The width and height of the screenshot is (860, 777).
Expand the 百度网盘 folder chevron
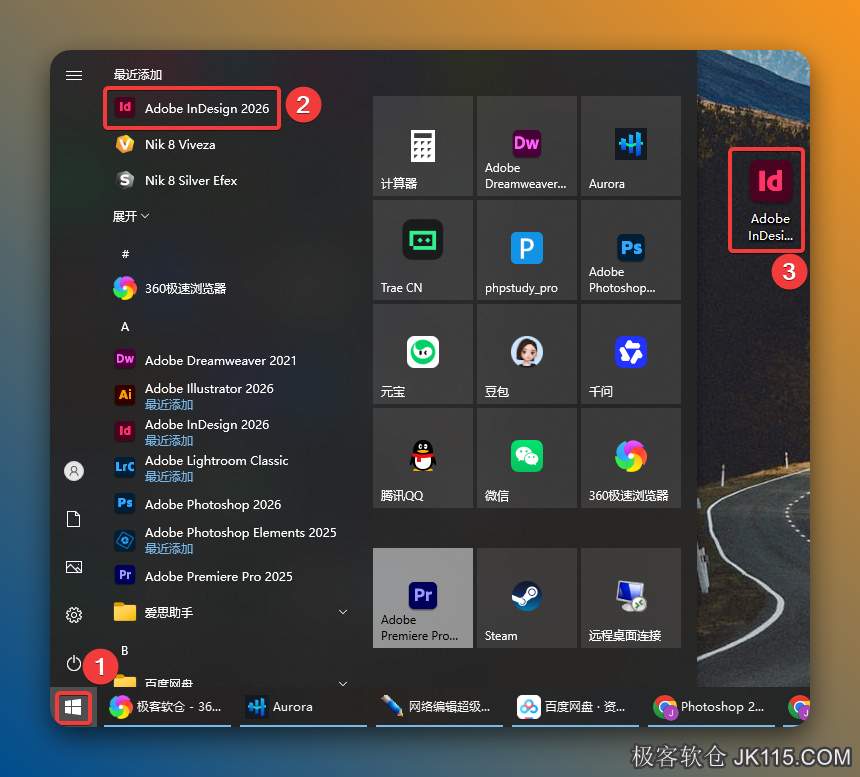343,683
